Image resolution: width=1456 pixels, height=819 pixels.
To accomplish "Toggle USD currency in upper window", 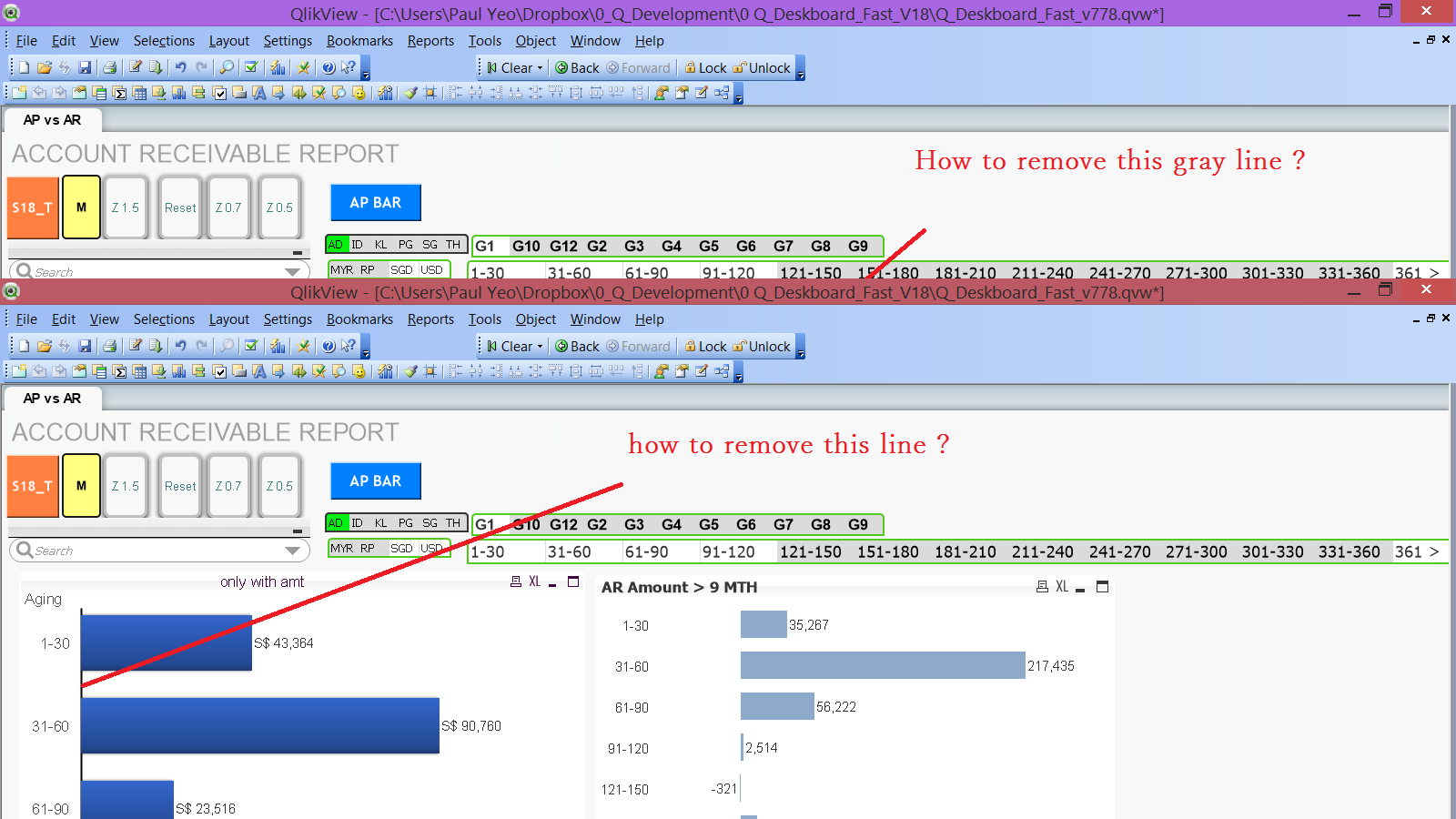I will (431, 270).
